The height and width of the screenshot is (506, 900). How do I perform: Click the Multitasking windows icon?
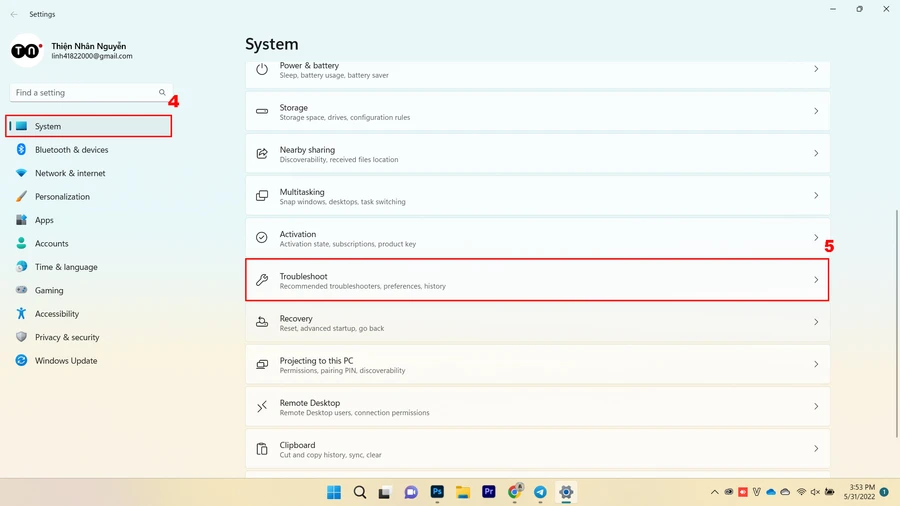click(262, 196)
